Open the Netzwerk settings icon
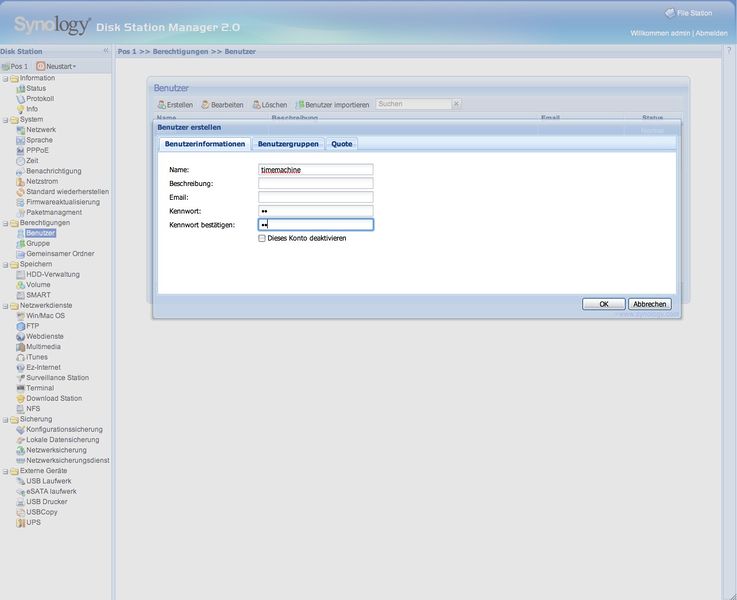This screenshot has height=600, width=737. 20,130
